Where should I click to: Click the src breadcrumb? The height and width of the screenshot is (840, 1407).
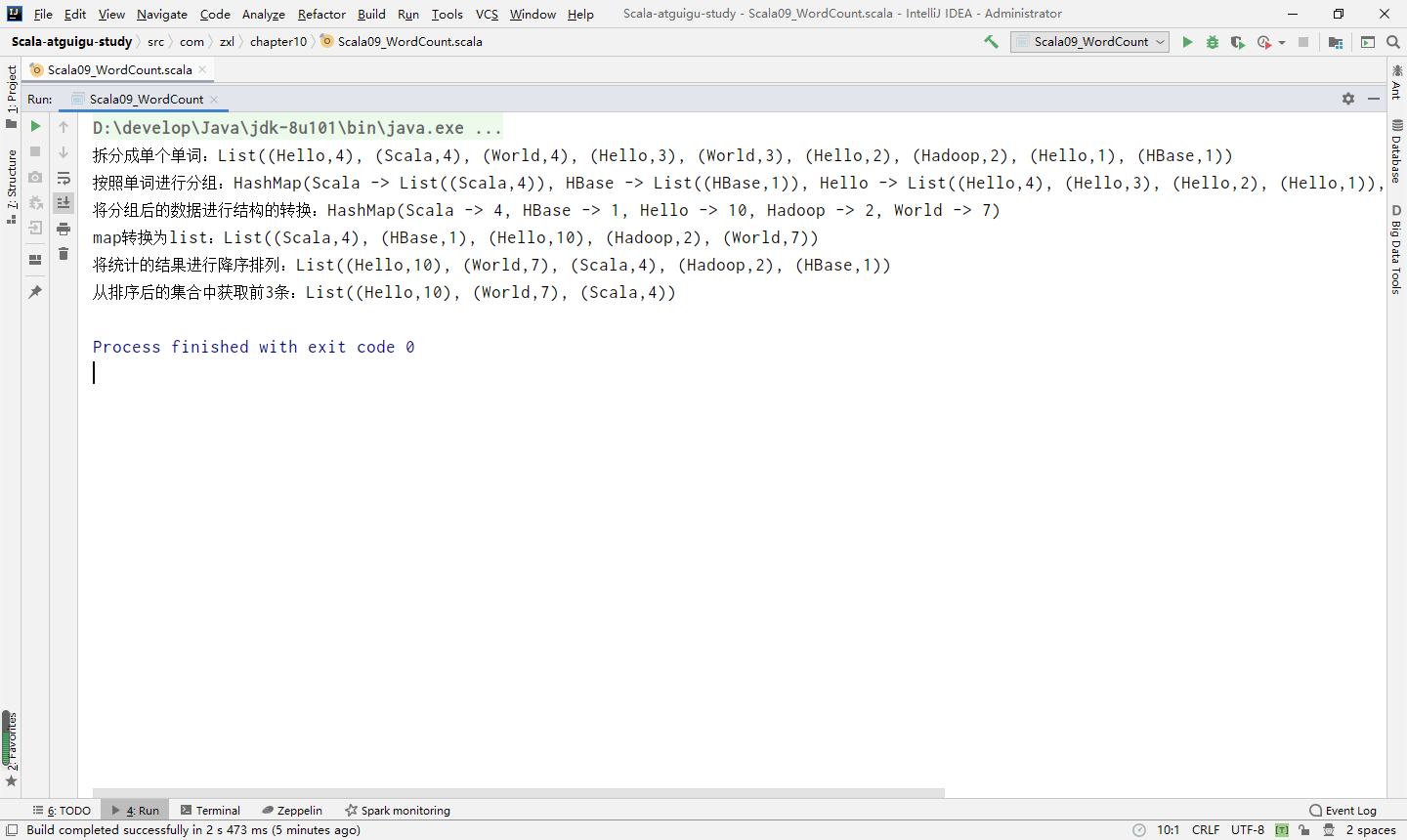[x=156, y=42]
